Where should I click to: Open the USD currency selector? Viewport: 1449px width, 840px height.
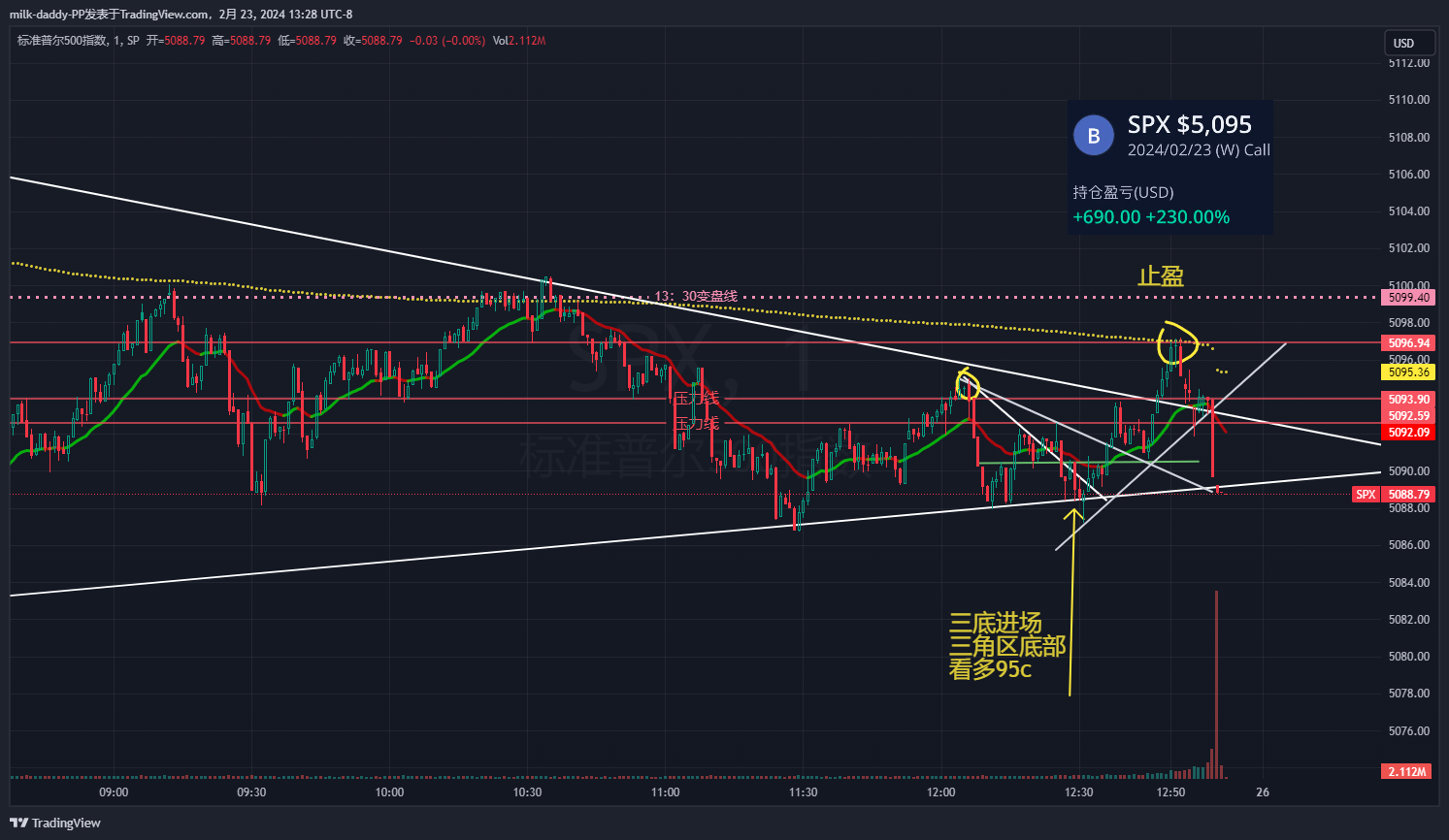click(x=1403, y=43)
